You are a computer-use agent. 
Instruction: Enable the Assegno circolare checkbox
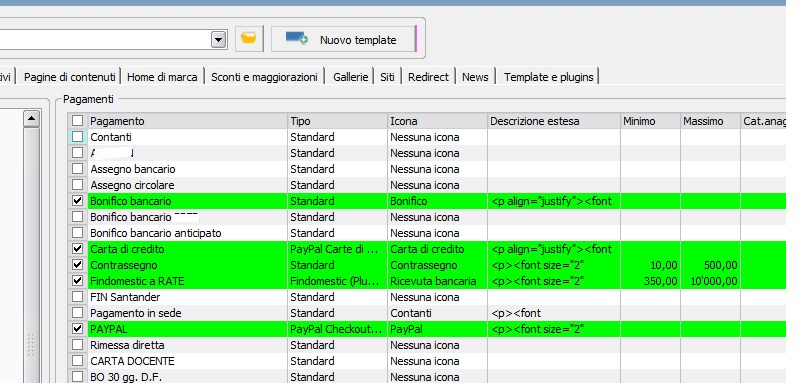coord(77,185)
